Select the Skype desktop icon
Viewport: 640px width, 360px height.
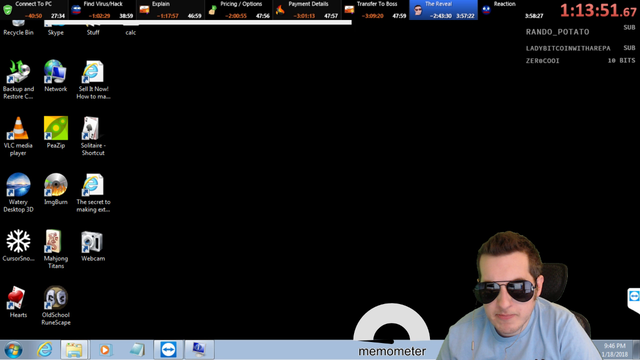point(56,29)
